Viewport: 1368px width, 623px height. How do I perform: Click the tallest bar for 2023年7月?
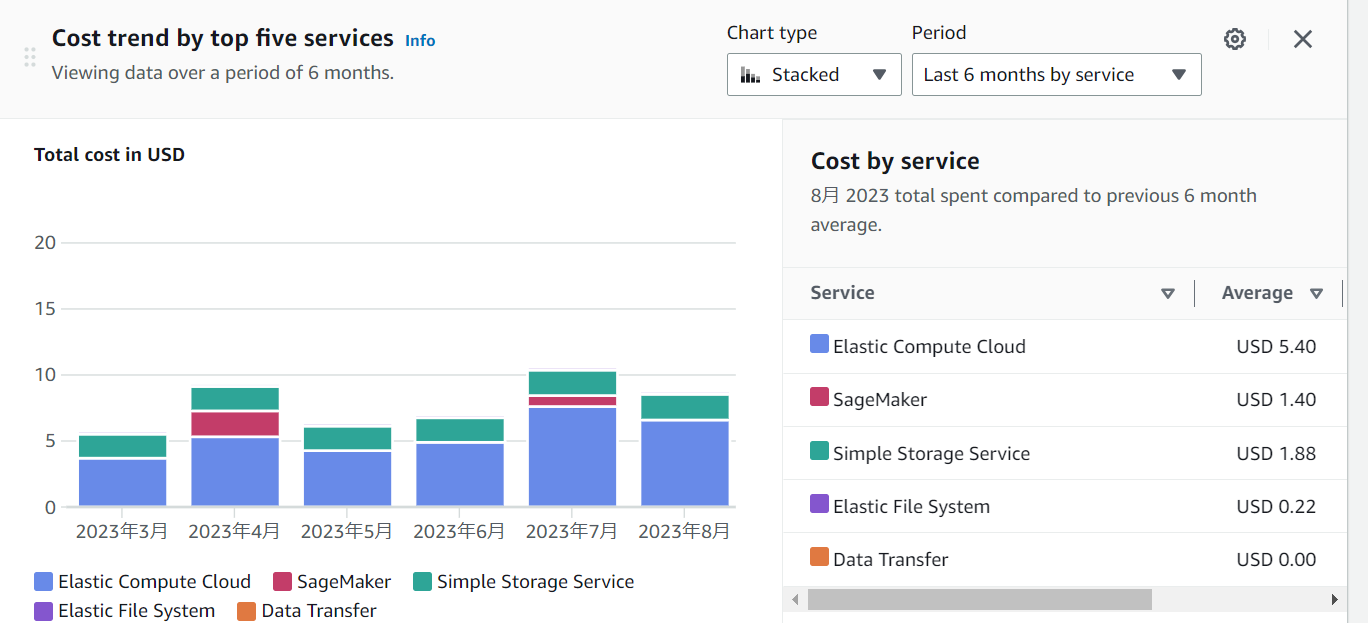point(571,440)
